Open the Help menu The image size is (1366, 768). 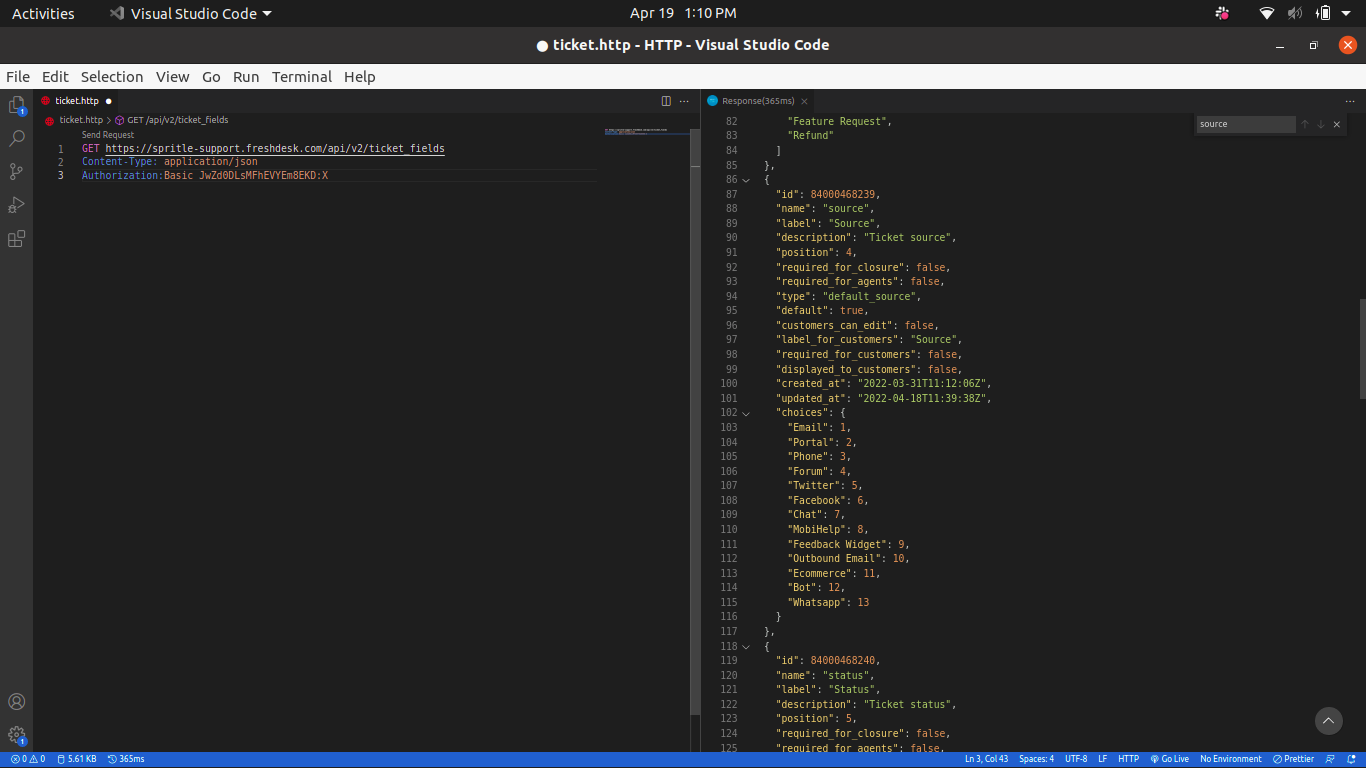click(360, 77)
